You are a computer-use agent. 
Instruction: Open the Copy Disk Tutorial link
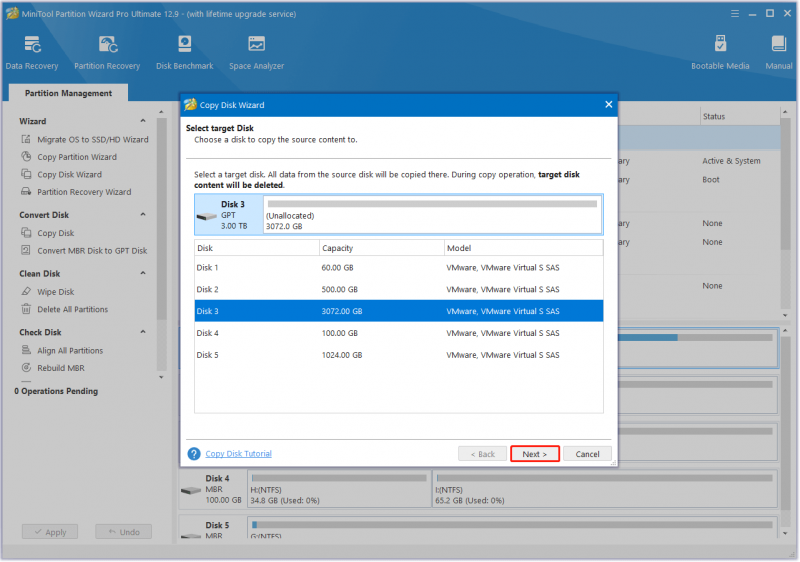point(238,453)
